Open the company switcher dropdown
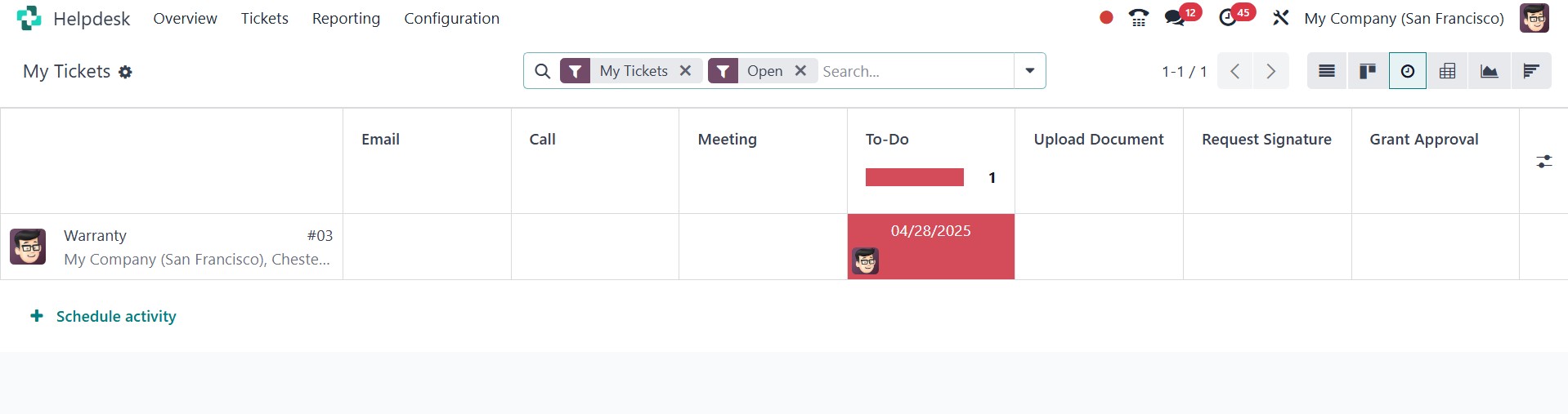Screen dimensions: 1568x414 1404,18
